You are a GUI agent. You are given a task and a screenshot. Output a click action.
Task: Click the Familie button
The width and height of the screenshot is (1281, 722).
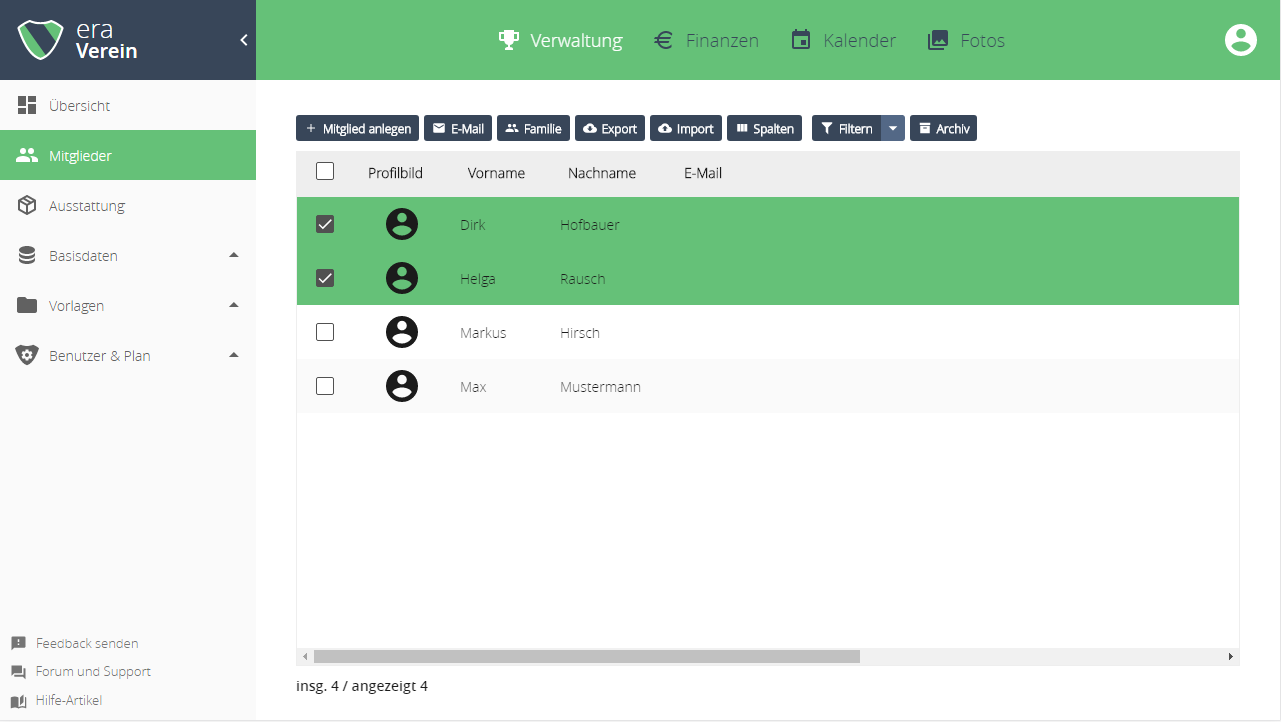(533, 128)
